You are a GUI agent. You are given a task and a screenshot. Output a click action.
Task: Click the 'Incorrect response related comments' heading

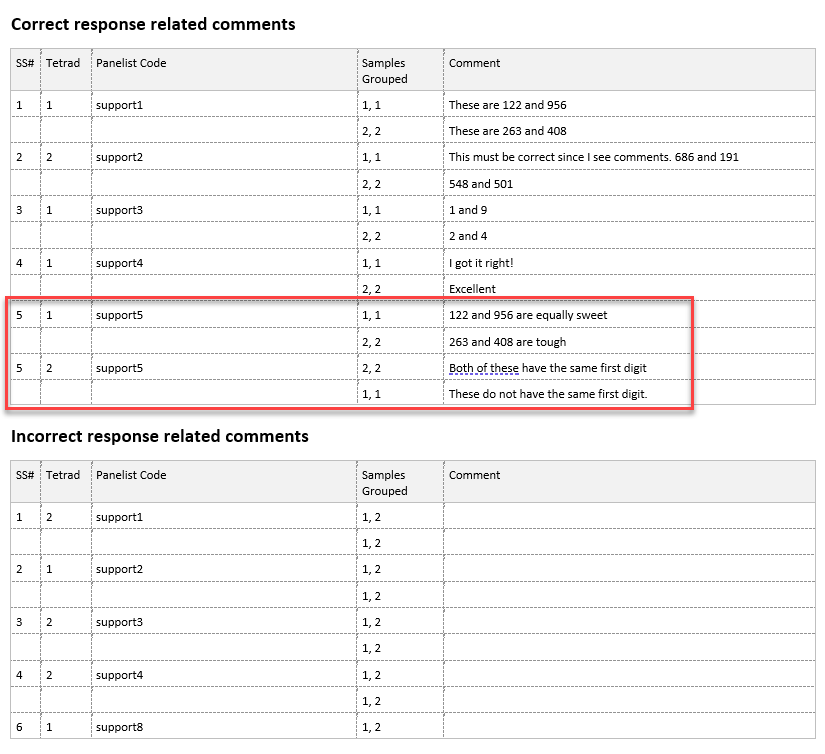160,436
